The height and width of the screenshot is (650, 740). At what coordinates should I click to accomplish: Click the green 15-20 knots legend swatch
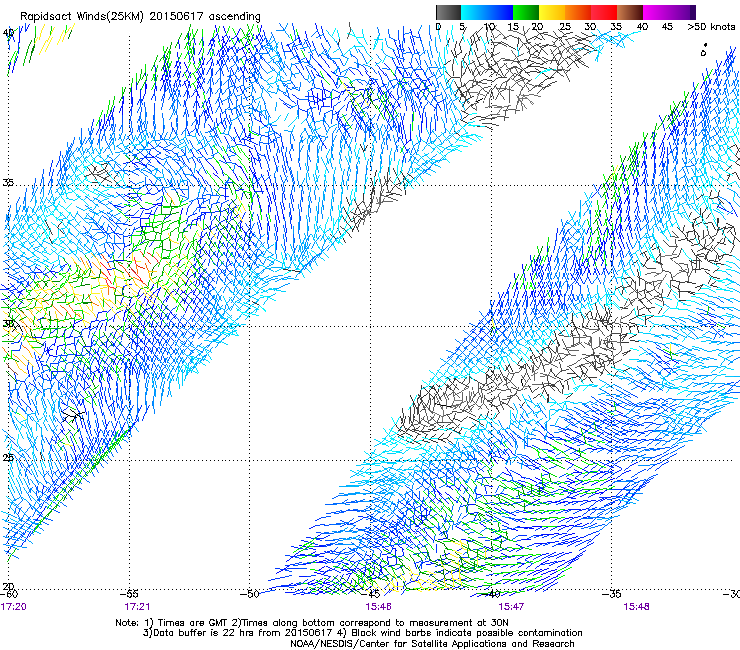pos(526,12)
